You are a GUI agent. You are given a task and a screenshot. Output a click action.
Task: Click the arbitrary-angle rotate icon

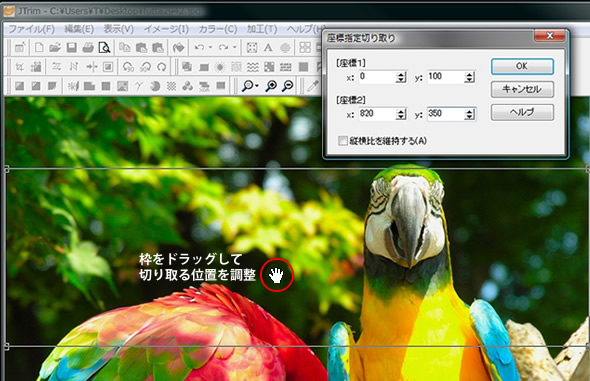[162, 67]
